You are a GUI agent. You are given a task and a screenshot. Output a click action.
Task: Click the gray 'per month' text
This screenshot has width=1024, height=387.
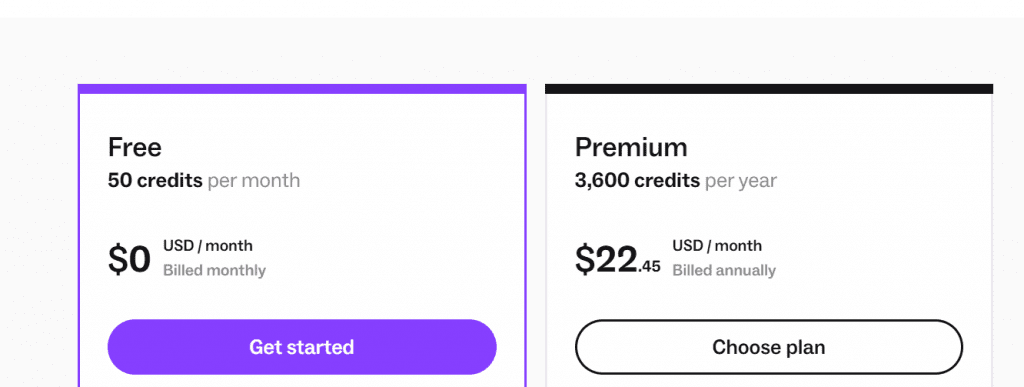(x=253, y=181)
